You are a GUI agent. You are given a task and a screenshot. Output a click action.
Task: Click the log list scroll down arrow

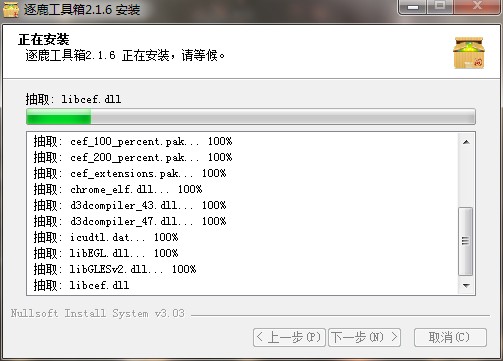pyautogui.click(x=466, y=285)
